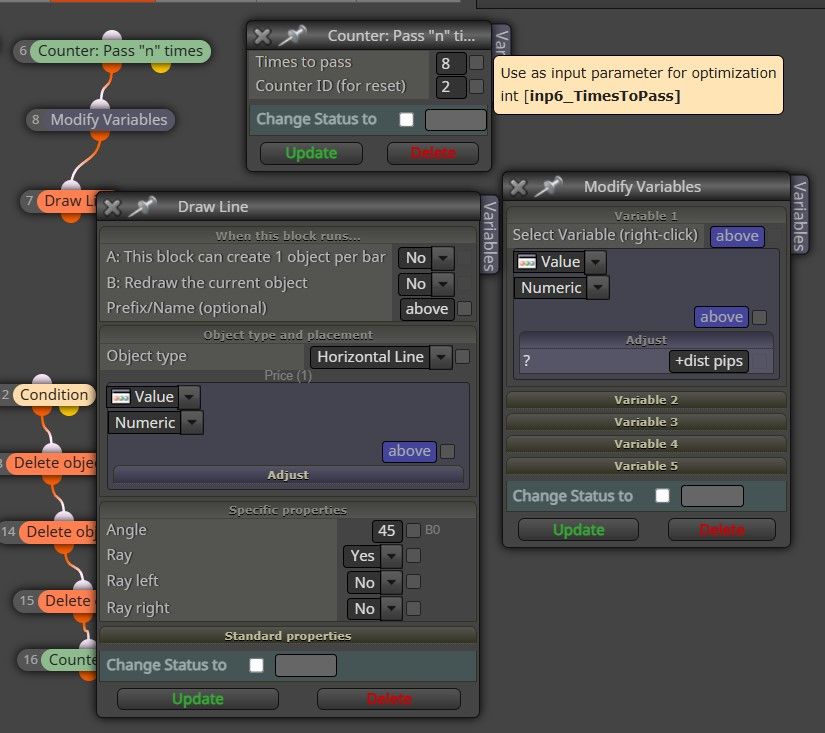Tick the checkbox beside Object type

(462, 357)
